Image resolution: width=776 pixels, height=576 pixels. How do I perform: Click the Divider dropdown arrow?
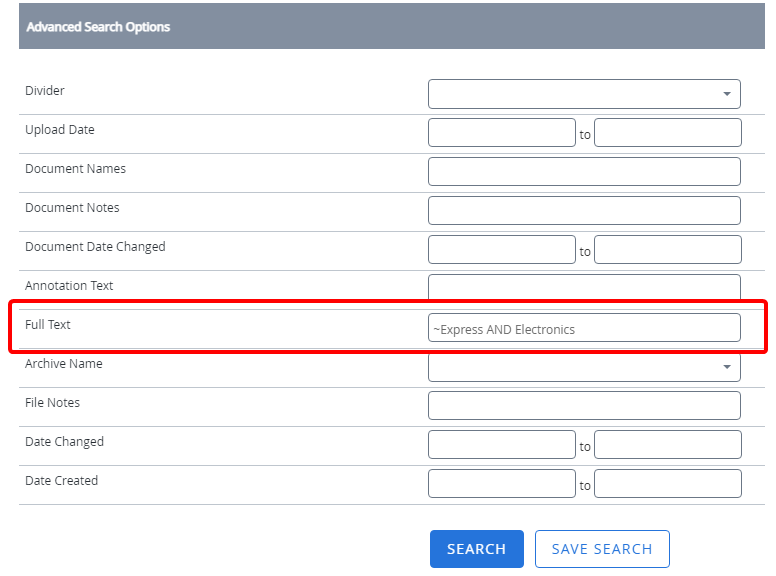727,95
